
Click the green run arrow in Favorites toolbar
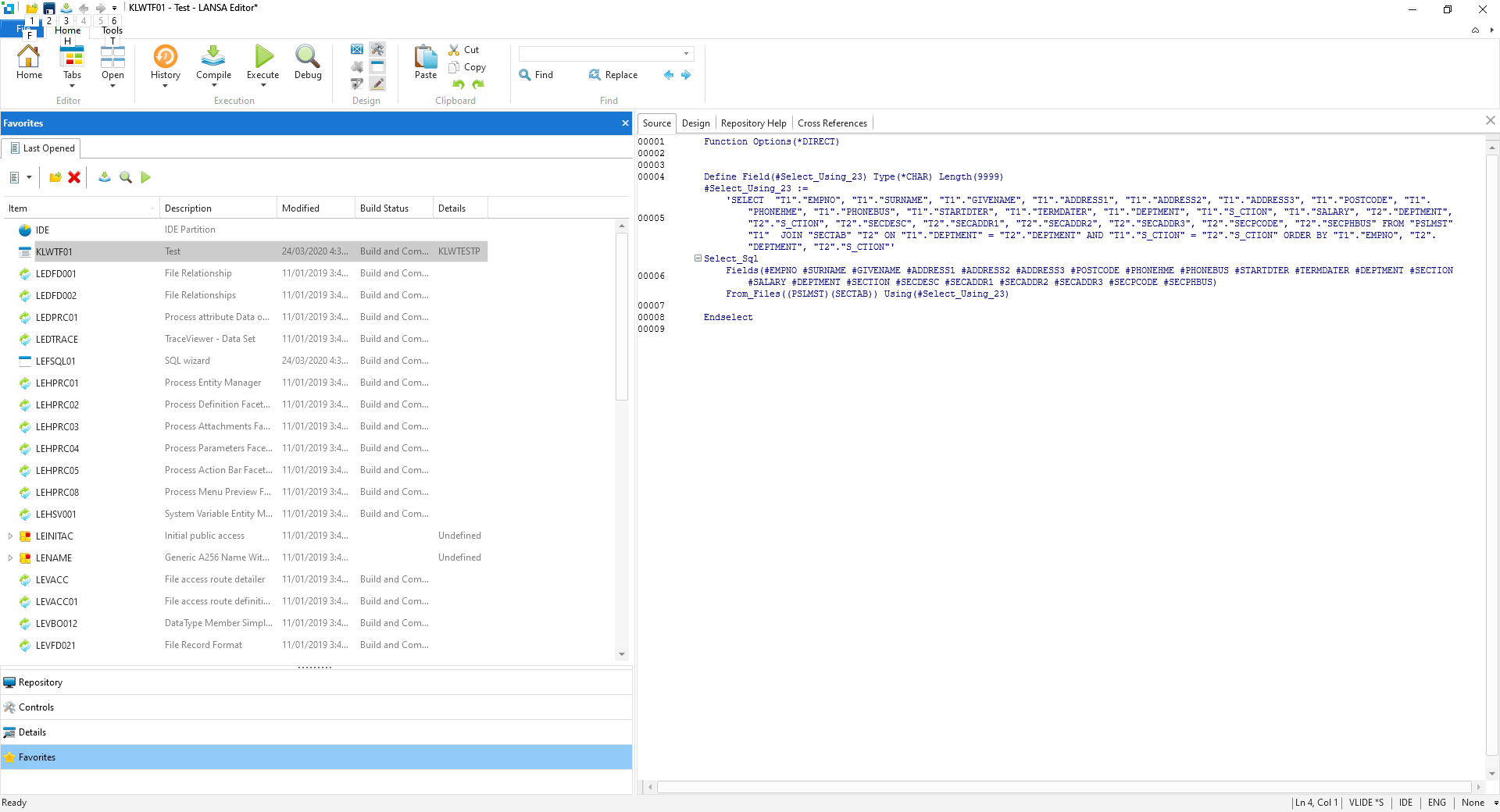[145, 177]
